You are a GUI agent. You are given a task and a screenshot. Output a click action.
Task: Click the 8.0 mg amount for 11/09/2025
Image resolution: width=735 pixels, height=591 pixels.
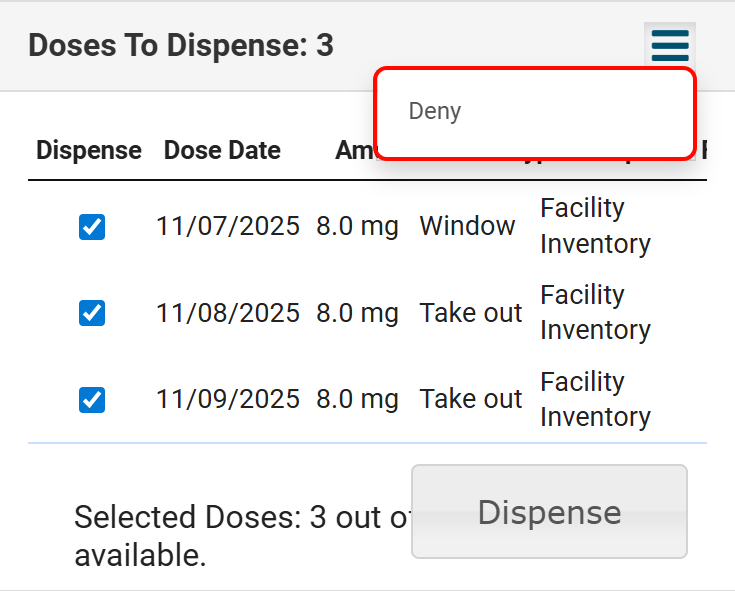(x=357, y=399)
